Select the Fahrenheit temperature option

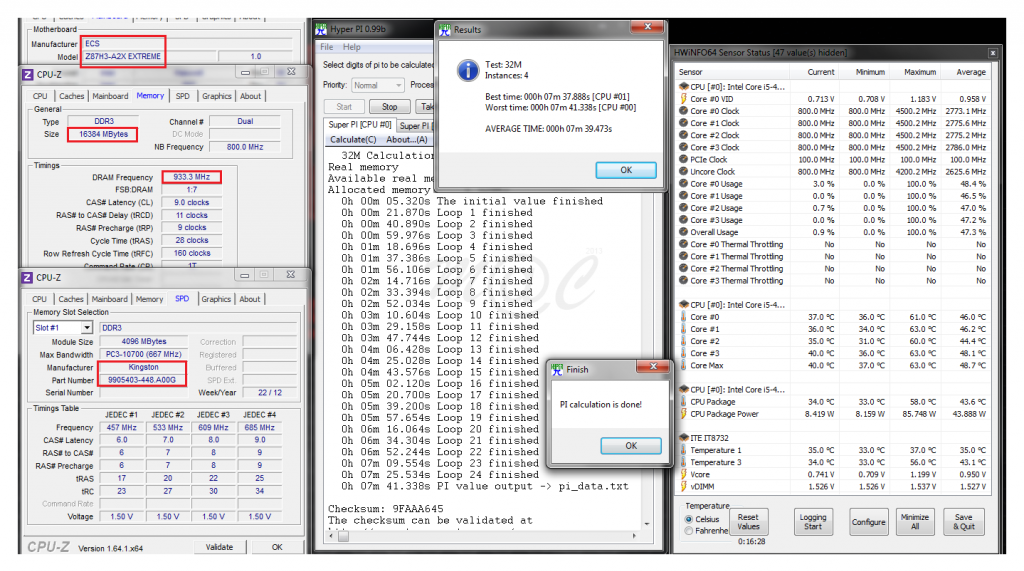688,531
